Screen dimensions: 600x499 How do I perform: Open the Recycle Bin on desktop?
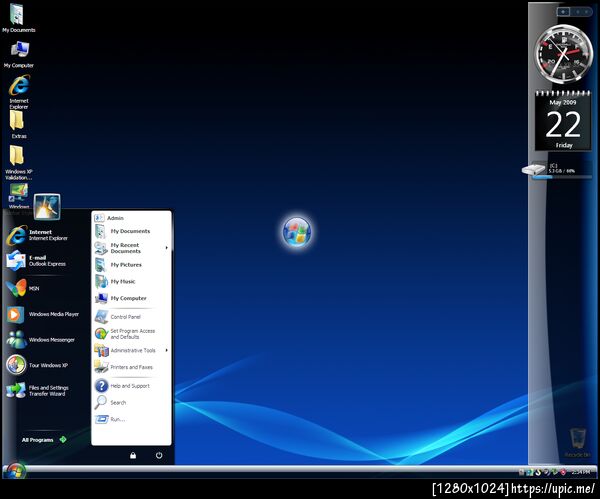578,443
